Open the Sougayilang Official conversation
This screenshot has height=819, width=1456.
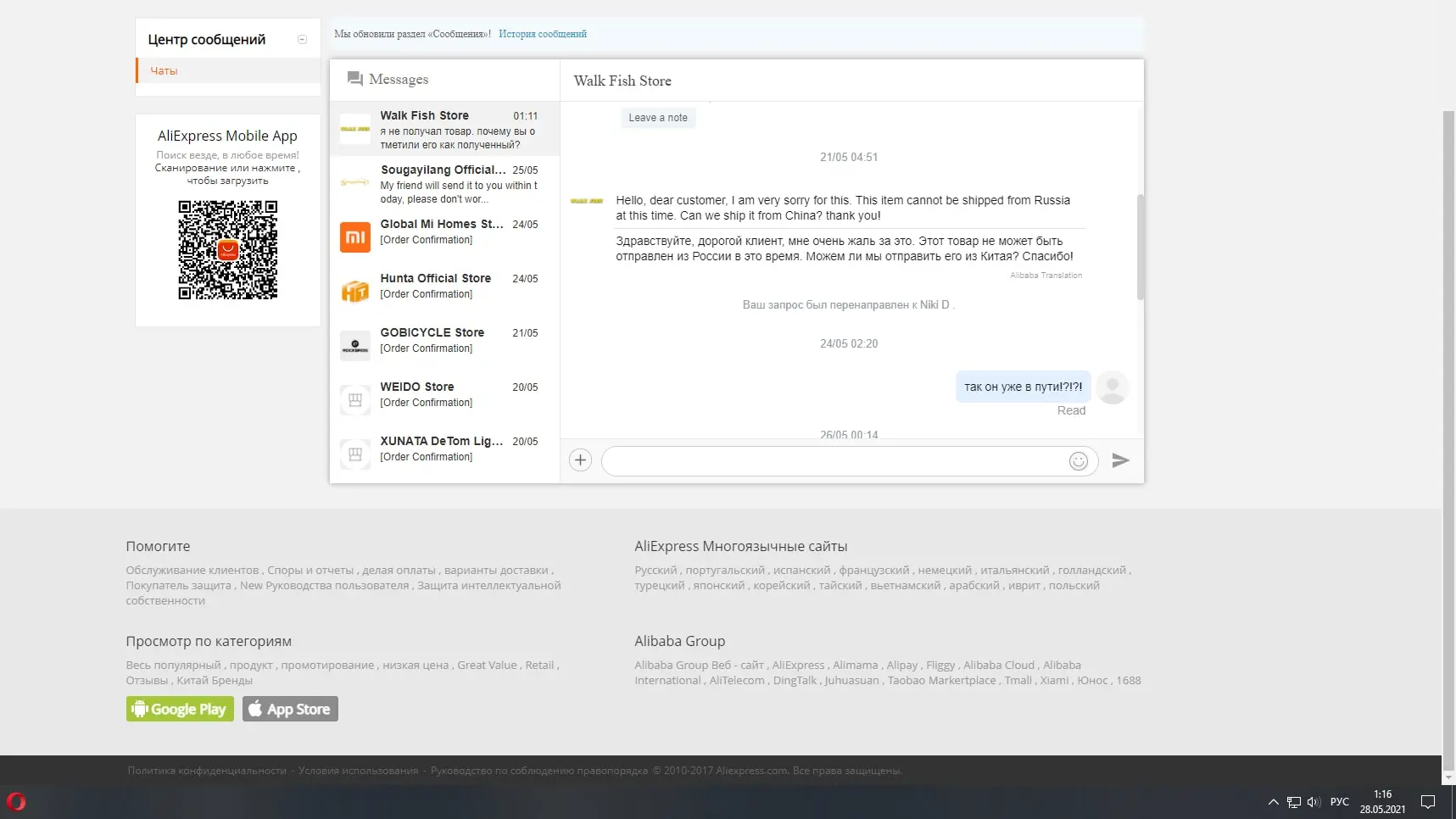click(444, 183)
